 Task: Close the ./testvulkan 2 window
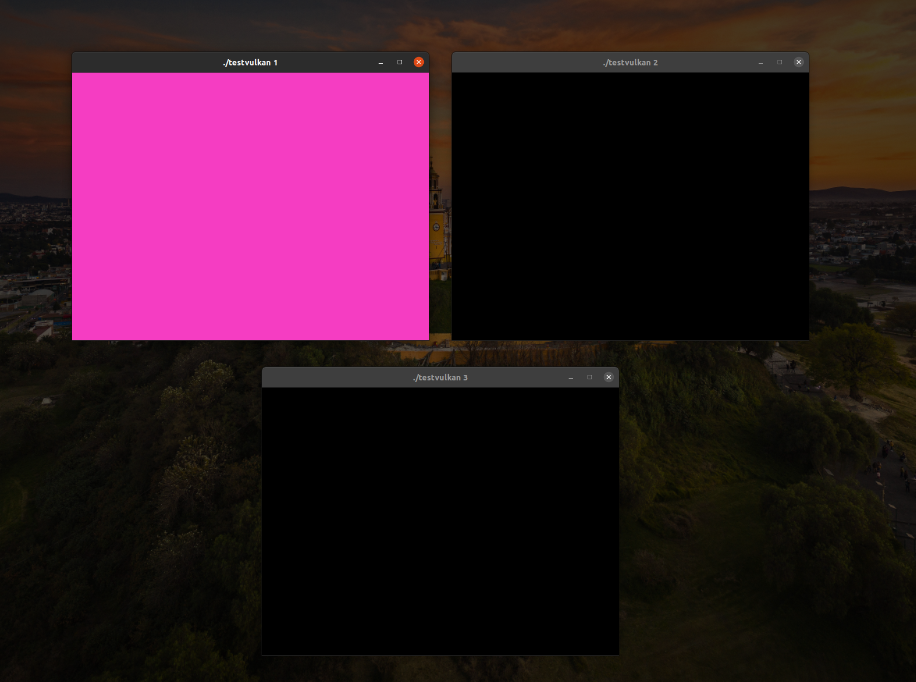pyautogui.click(x=798, y=62)
